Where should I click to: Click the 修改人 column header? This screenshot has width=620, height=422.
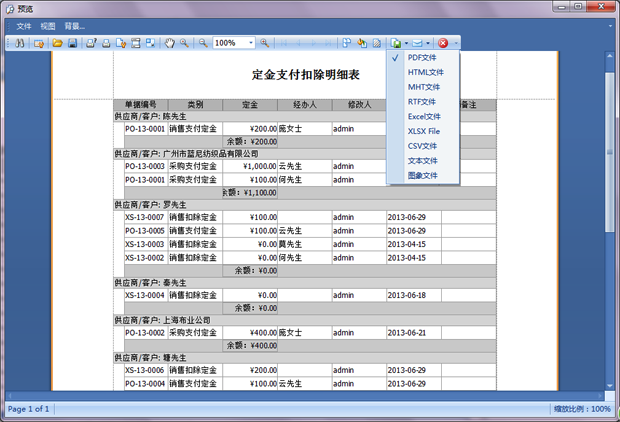click(359, 105)
